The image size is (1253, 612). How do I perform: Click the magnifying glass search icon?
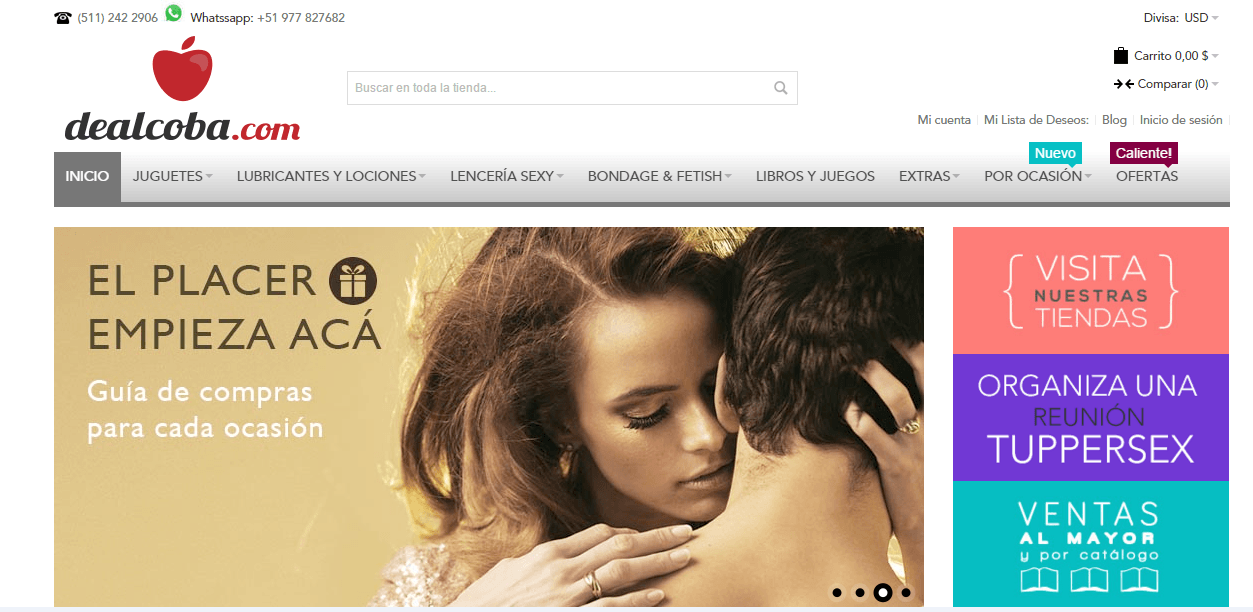[781, 88]
